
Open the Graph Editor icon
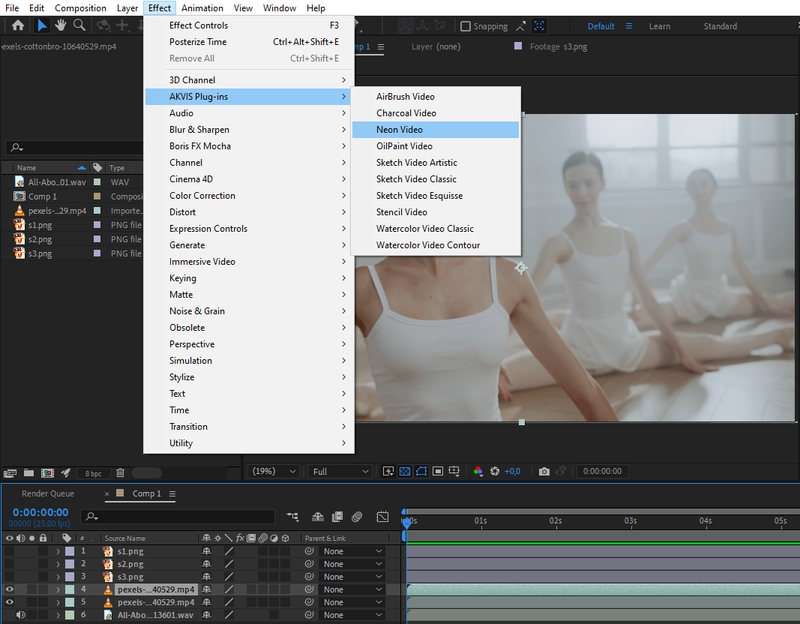[382, 517]
